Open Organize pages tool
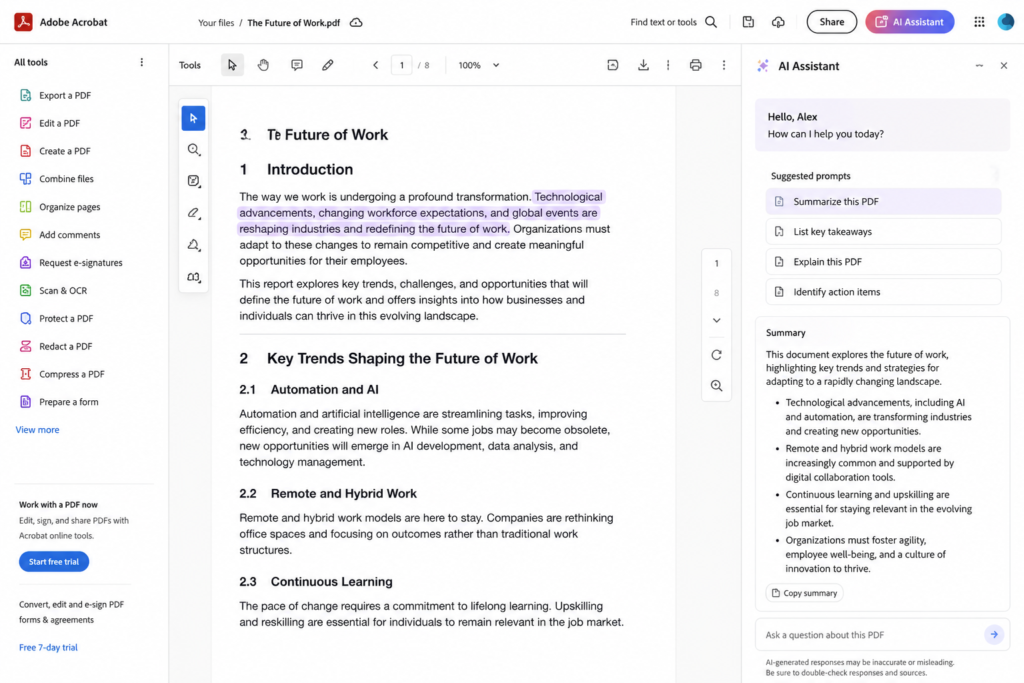Image resolution: width=1024 pixels, height=683 pixels. tap(60, 207)
